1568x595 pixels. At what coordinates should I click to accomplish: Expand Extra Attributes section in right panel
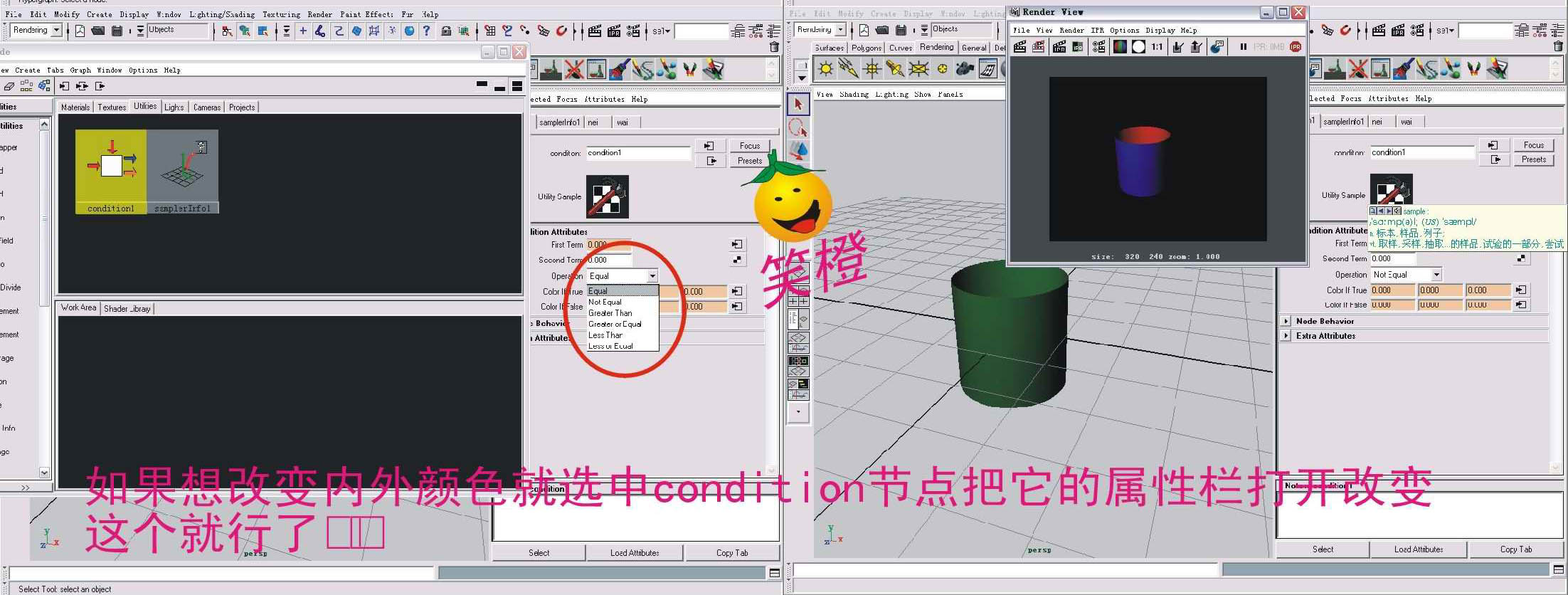coord(1286,336)
